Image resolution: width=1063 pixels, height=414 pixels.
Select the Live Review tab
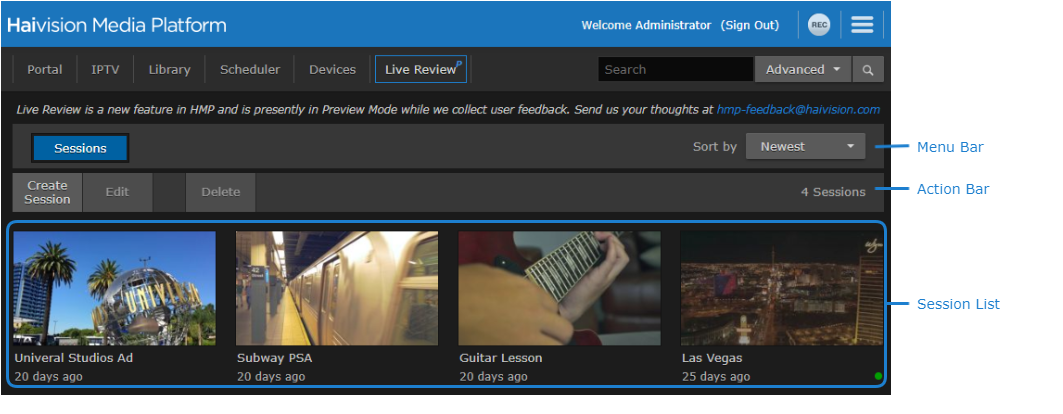[420, 70]
